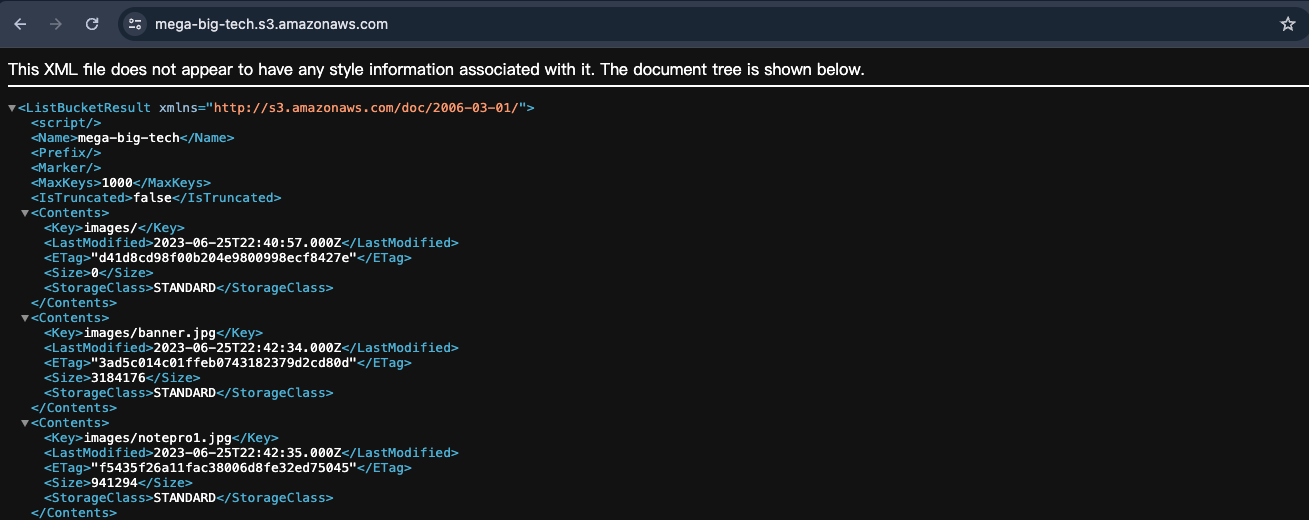Viewport: 1309px width, 520px height.
Task: Click the ETag starting with f5435f26
Action: pos(223,468)
